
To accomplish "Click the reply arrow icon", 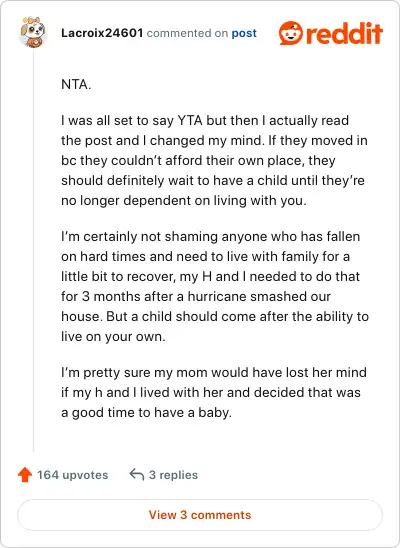I will pyautogui.click(x=137, y=475).
